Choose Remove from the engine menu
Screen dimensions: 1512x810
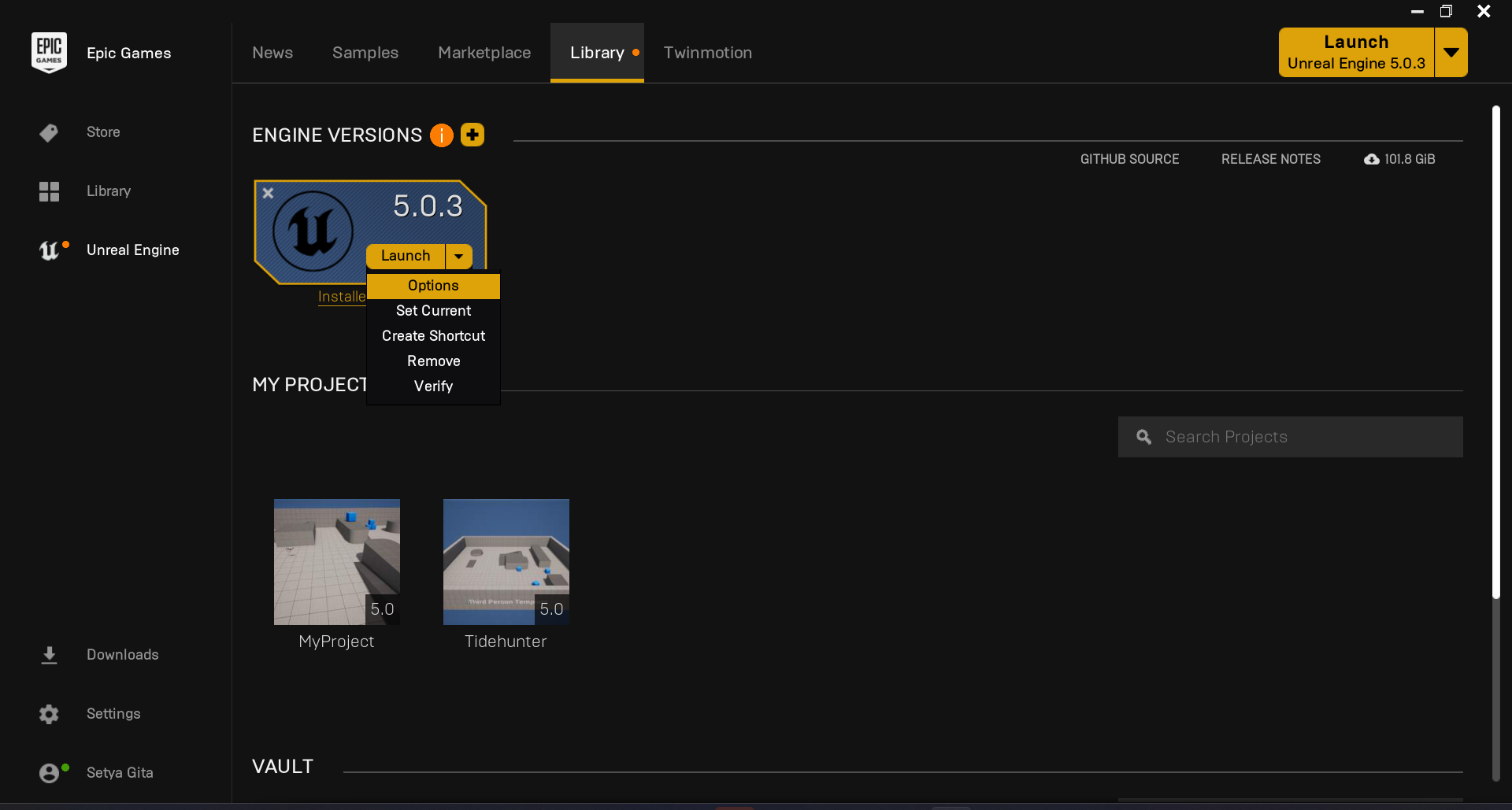click(433, 361)
